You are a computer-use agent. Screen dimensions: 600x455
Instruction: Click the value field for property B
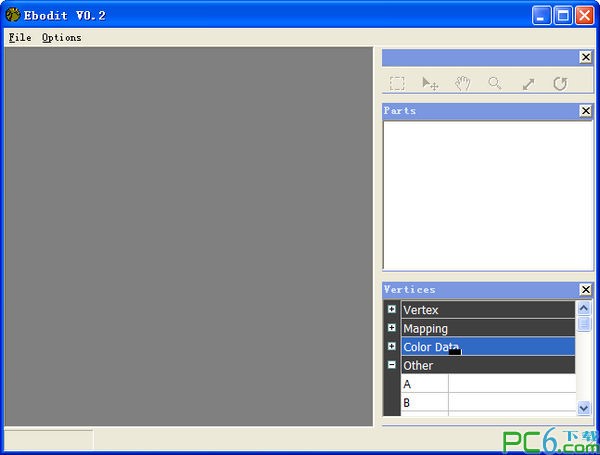tap(511, 402)
